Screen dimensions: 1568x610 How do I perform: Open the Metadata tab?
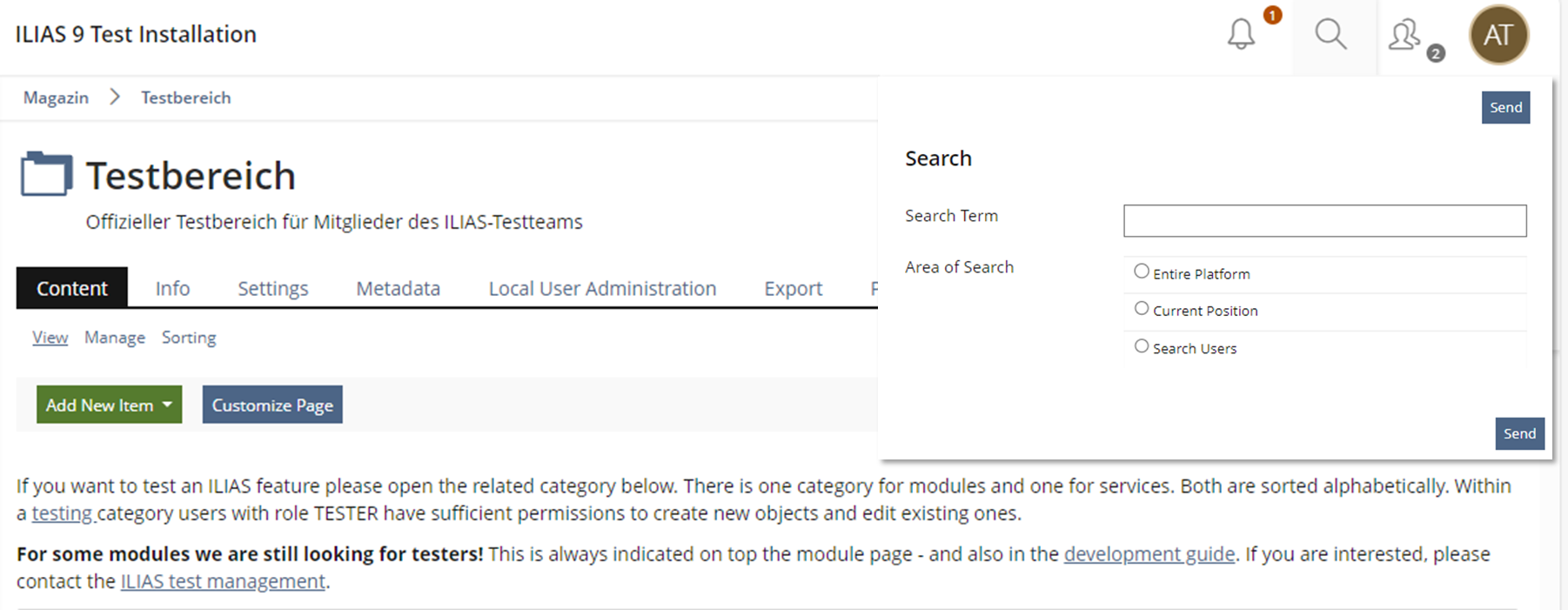click(x=398, y=288)
